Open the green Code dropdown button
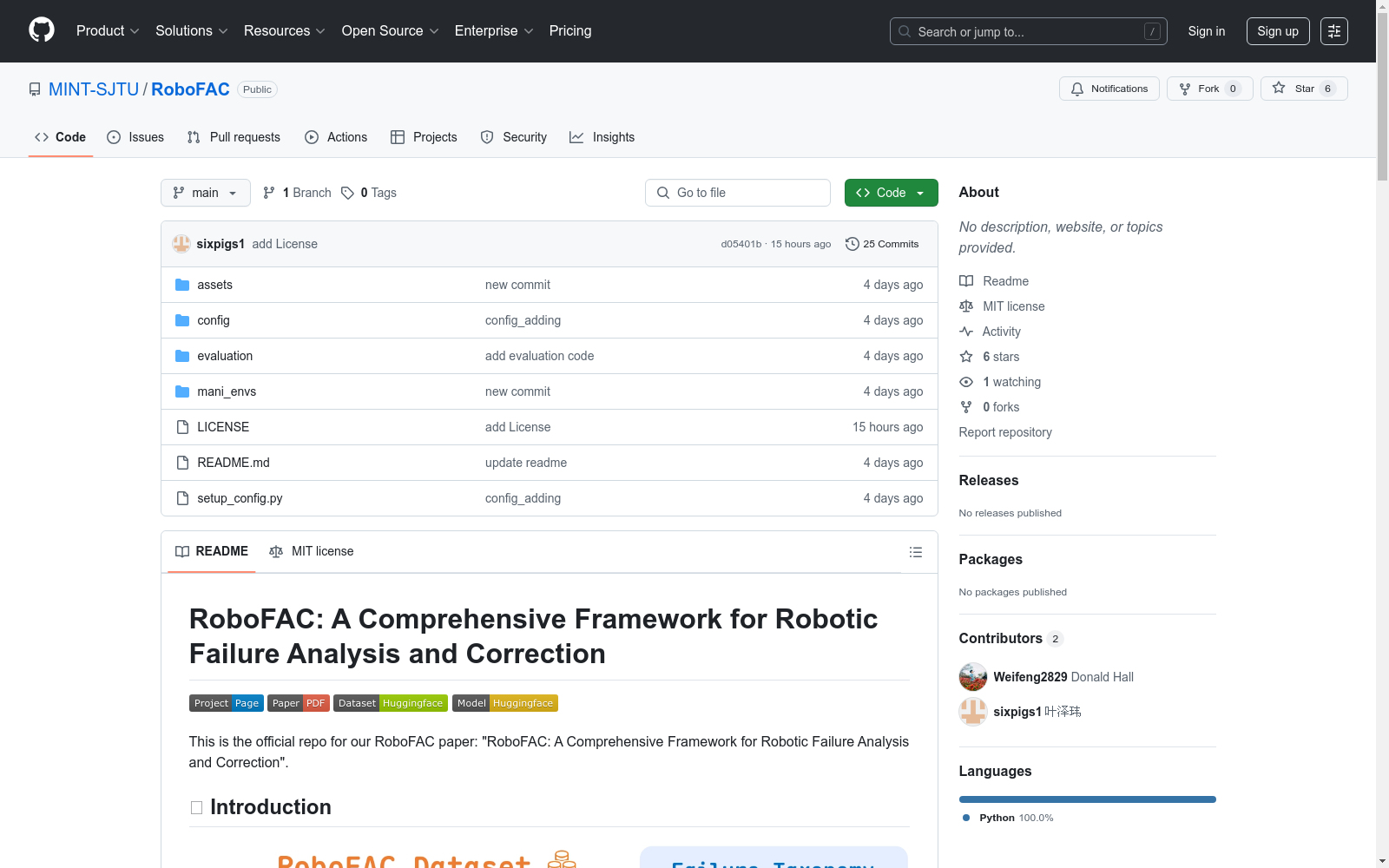 tap(892, 193)
